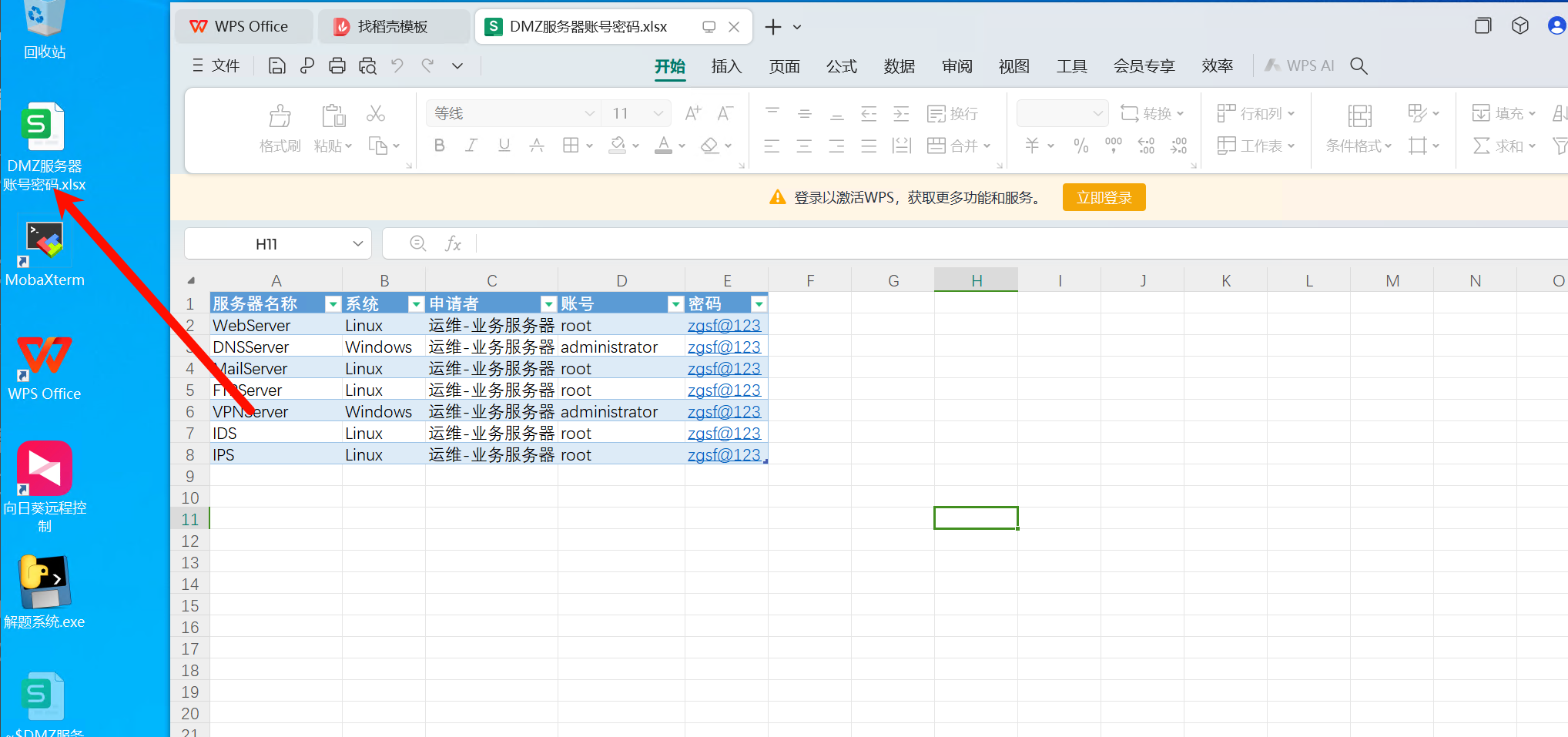Viewport: 1568px width, 737px height.
Task: Click the percent style icon
Action: pyautogui.click(x=1081, y=146)
